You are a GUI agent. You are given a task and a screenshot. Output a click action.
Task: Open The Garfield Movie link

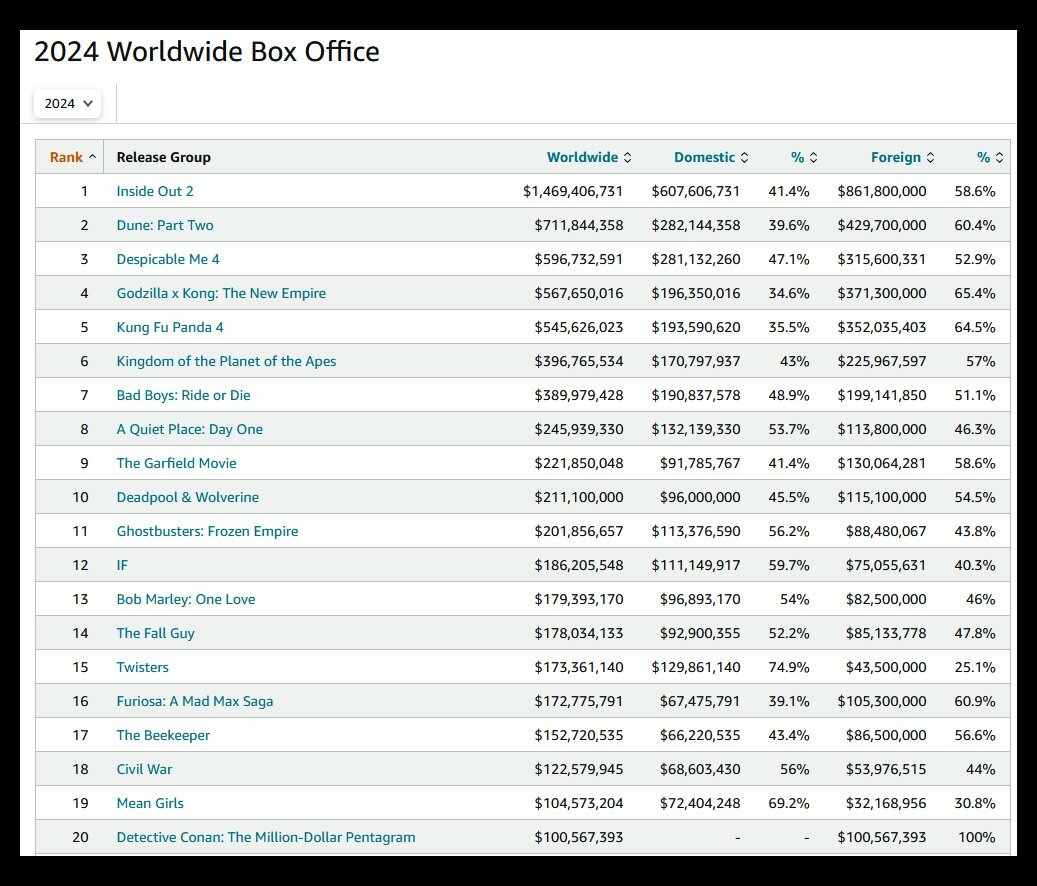(176, 463)
